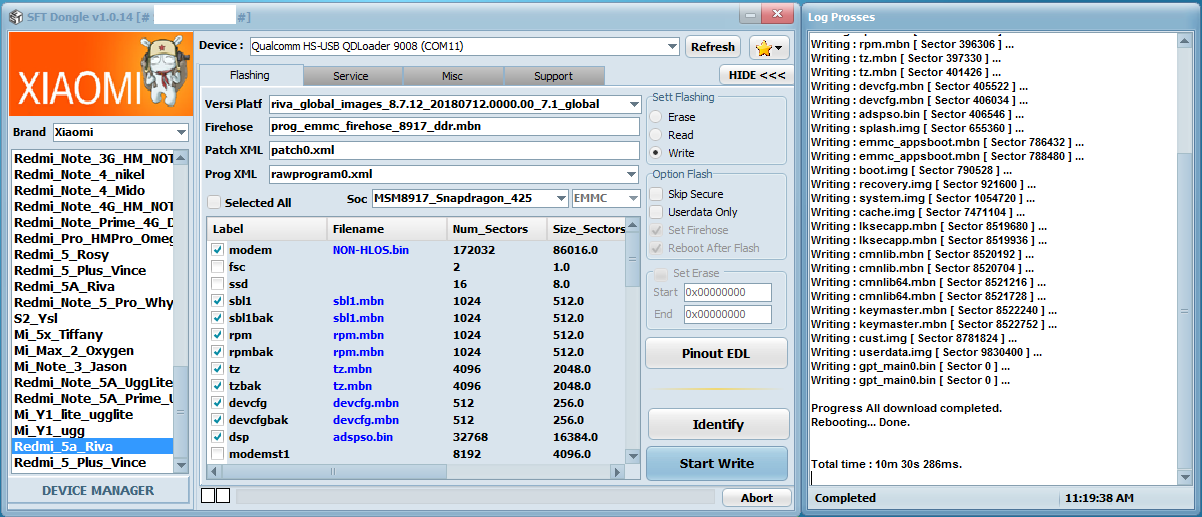Uncheck the modem partition row
The height and width of the screenshot is (517, 1202).
[218, 249]
